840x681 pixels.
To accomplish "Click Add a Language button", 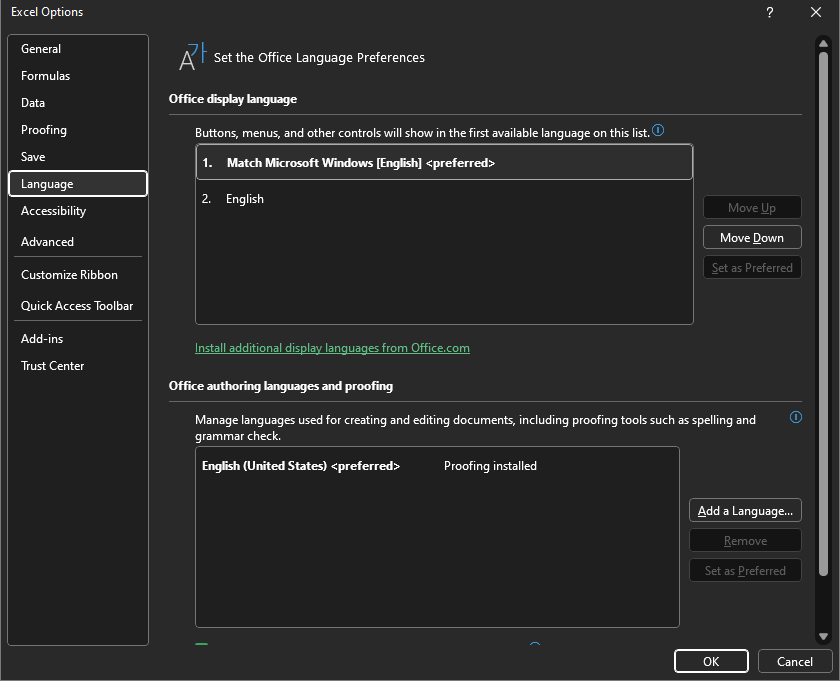I will 745,511.
